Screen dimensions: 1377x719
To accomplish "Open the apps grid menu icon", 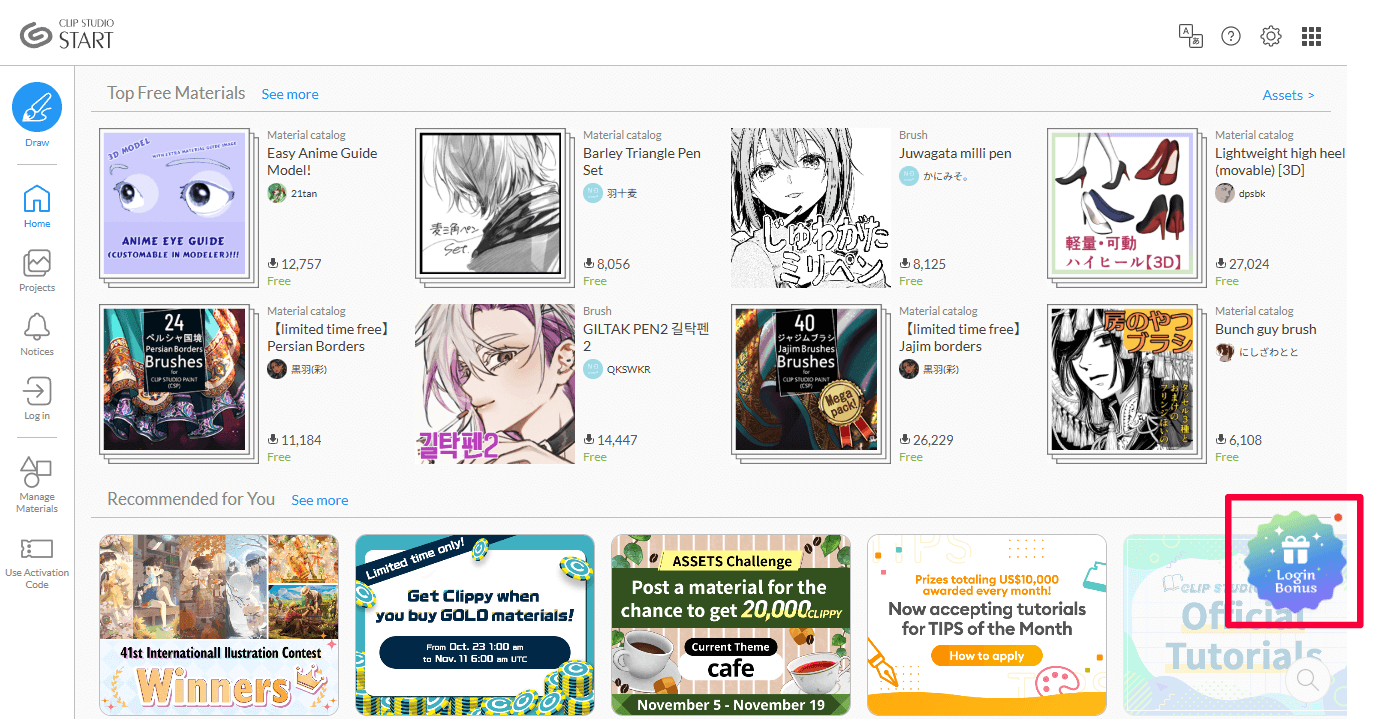I will click(1311, 37).
